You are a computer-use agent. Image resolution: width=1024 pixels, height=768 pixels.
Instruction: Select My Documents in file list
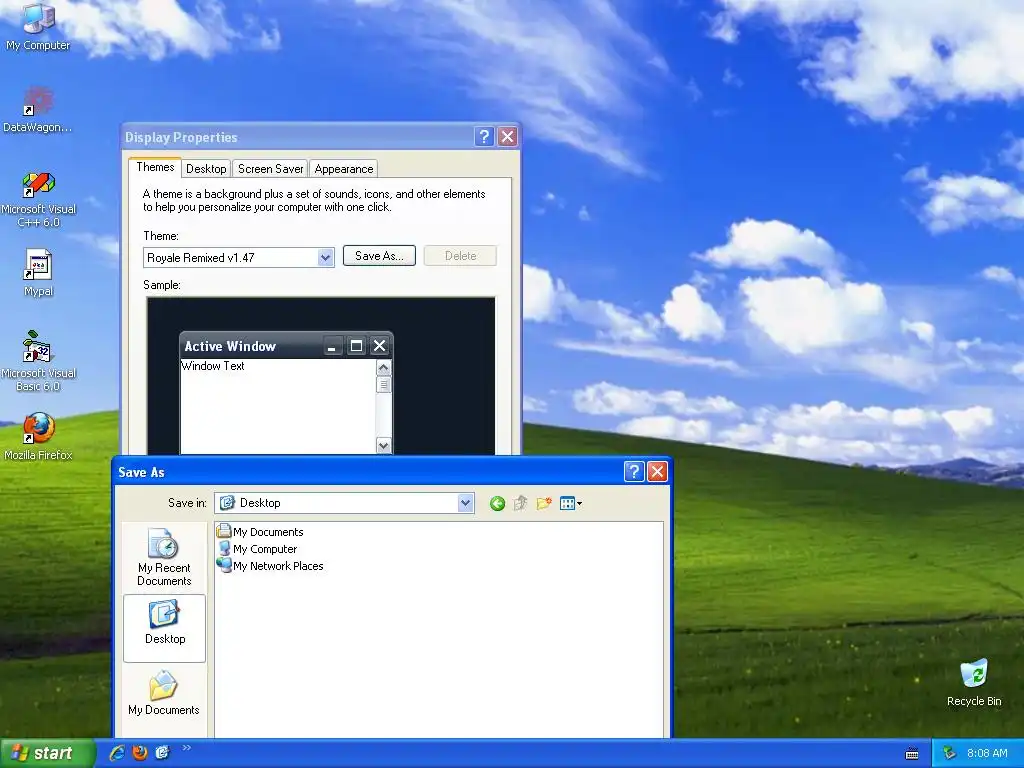click(261, 532)
